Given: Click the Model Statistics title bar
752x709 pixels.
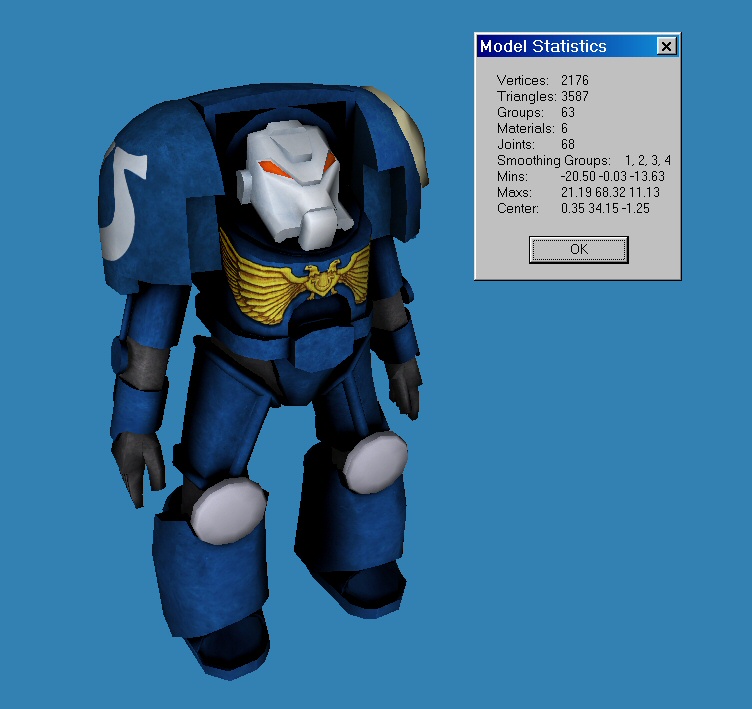Looking at the screenshot, I should point(577,46).
